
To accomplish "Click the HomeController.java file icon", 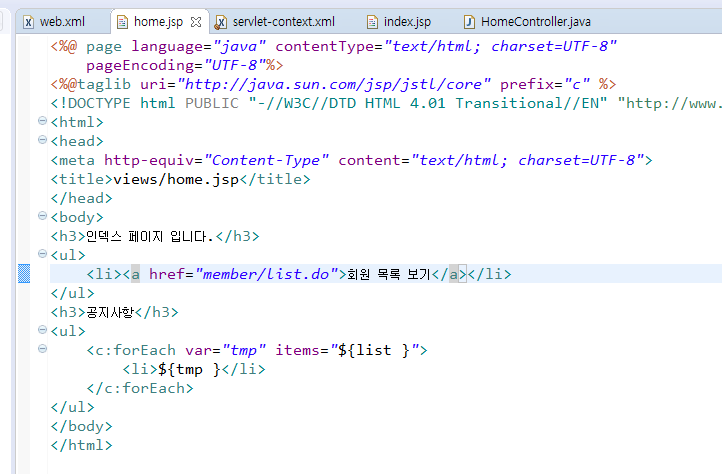I will click(x=469, y=22).
